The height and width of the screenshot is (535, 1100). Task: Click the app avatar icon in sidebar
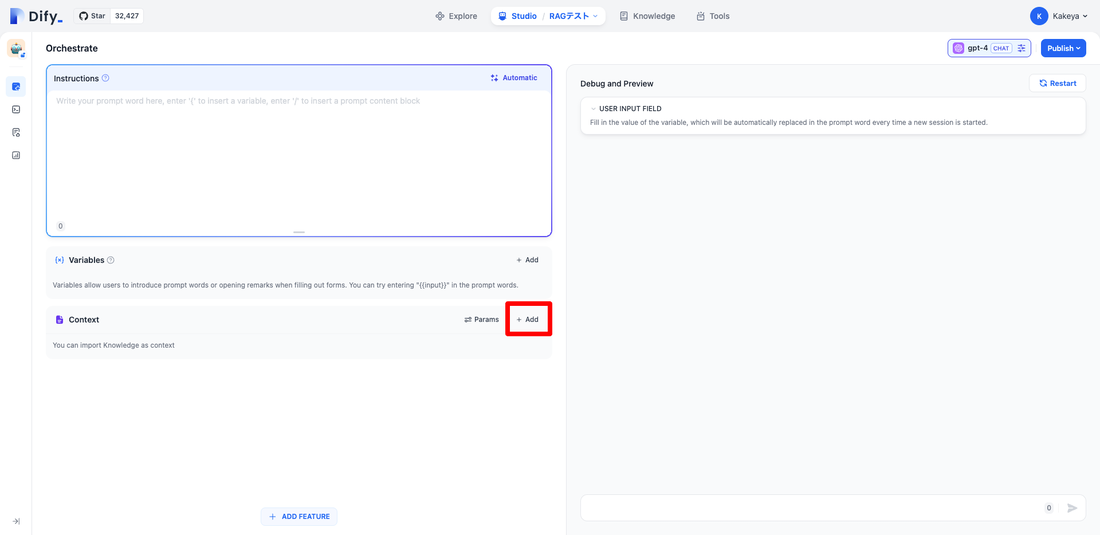tap(16, 49)
